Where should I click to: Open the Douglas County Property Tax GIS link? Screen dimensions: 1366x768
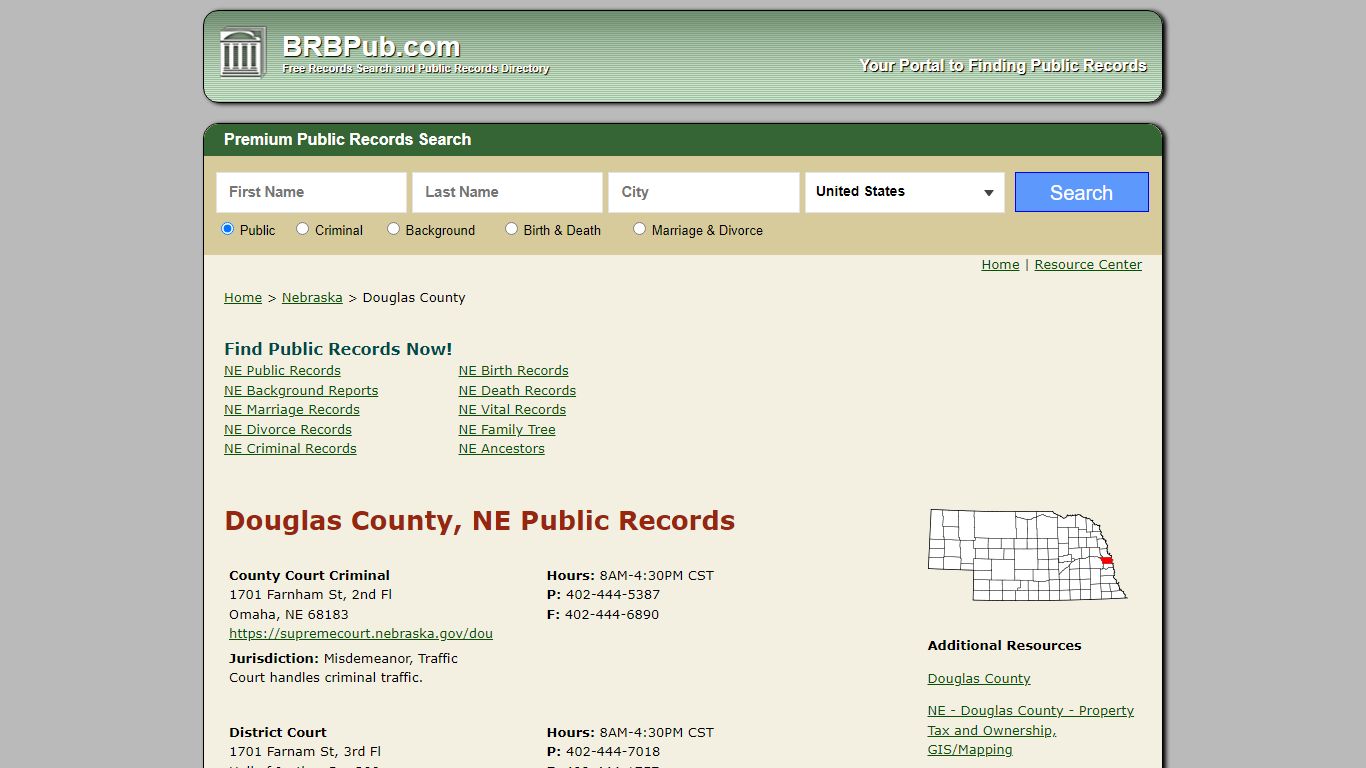pyautogui.click(x=1031, y=730)
